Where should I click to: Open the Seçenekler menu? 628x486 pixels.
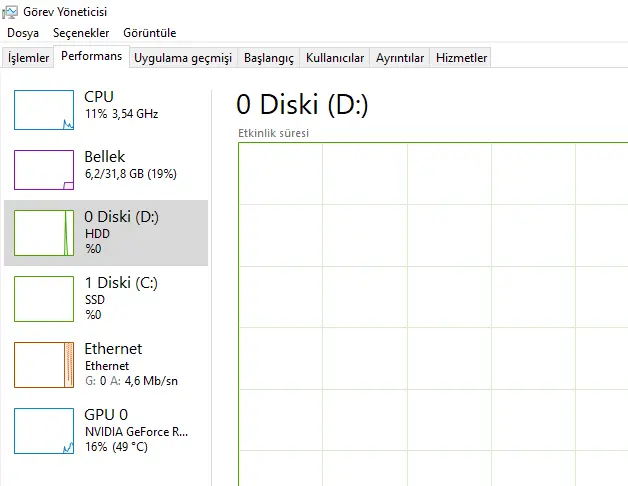(x=81, y=33)
